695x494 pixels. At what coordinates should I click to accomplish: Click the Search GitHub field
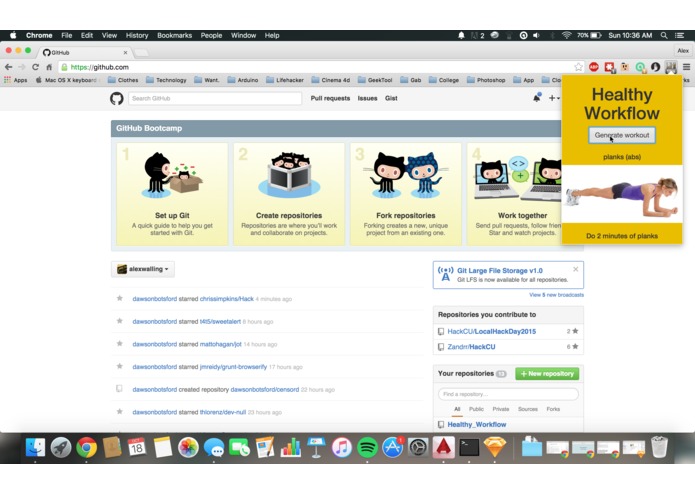pos(215,98)
